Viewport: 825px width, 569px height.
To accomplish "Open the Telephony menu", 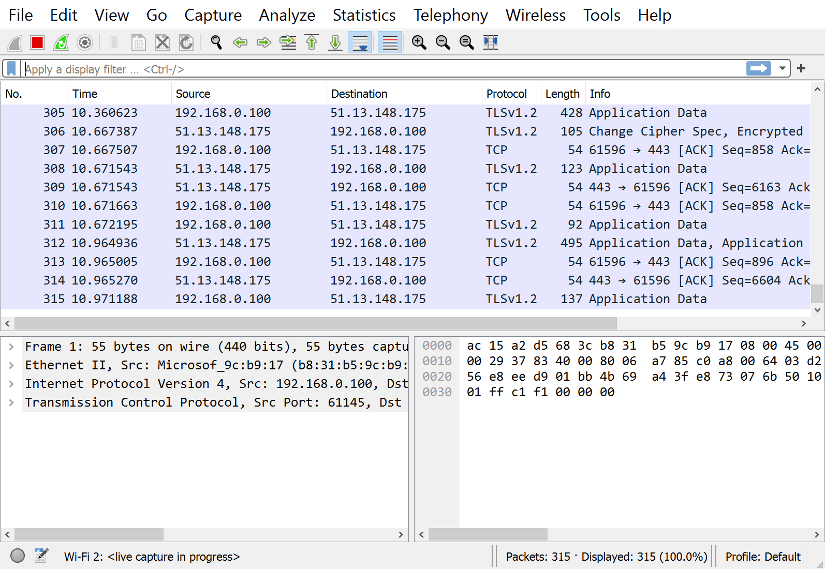I will (450, 15).
